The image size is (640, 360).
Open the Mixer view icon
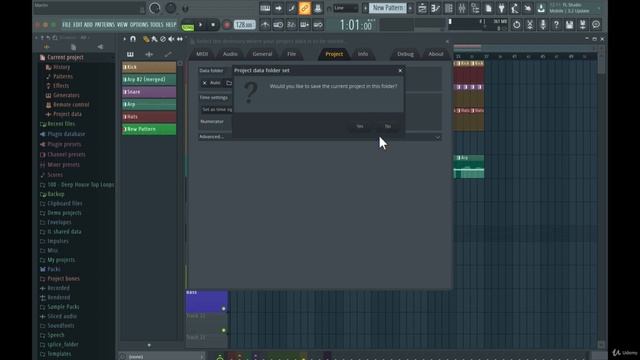tap(462, 8)
